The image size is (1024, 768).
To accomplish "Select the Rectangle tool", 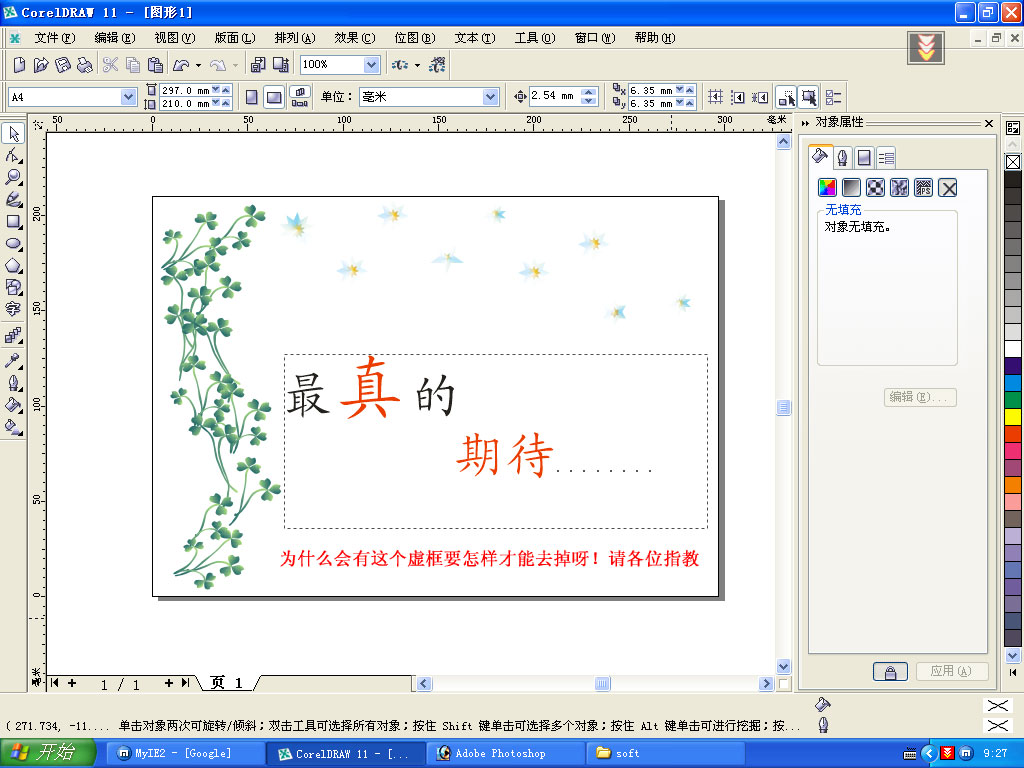I will [13, 221].
